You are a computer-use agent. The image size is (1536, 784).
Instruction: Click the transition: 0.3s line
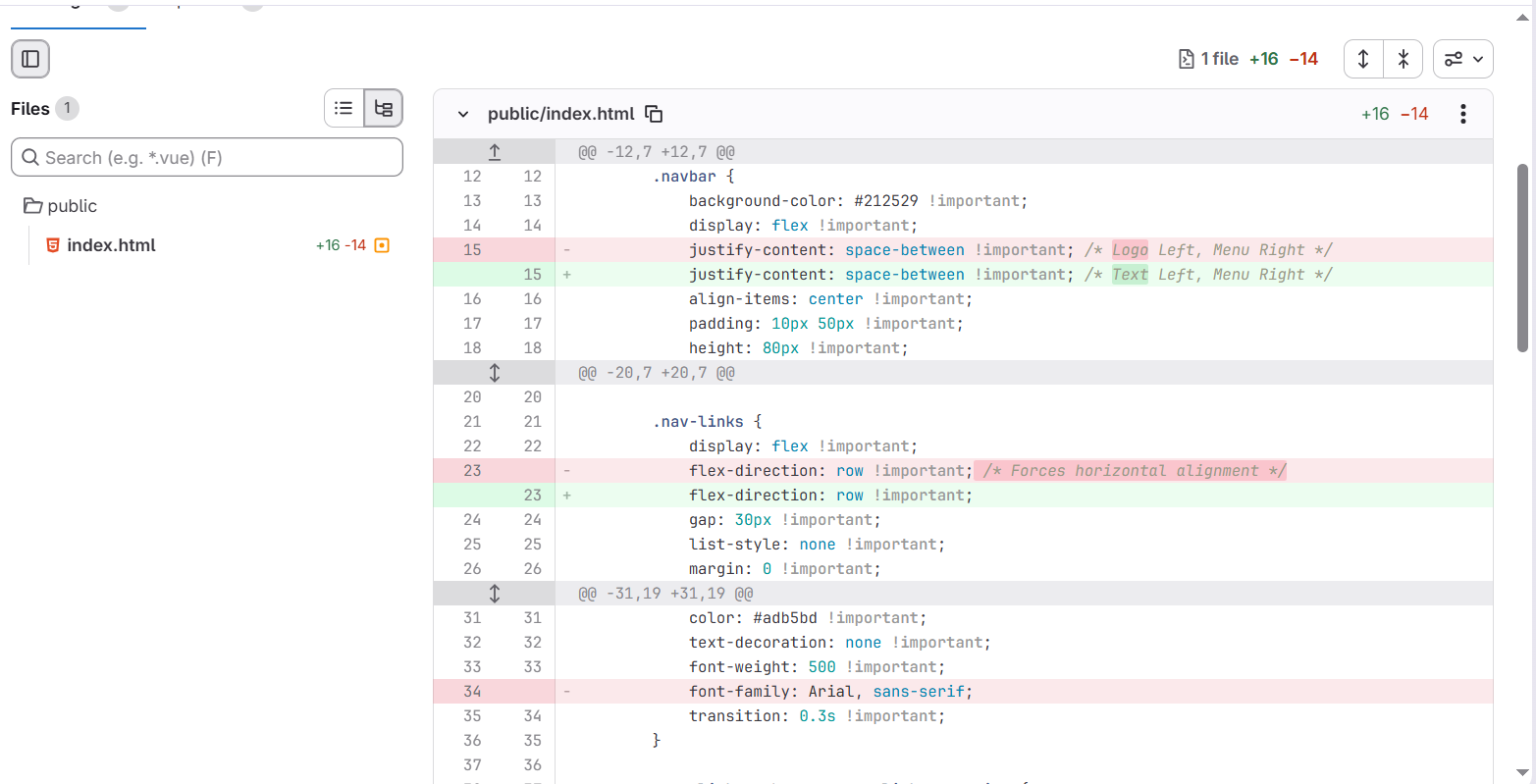point(963,716)
